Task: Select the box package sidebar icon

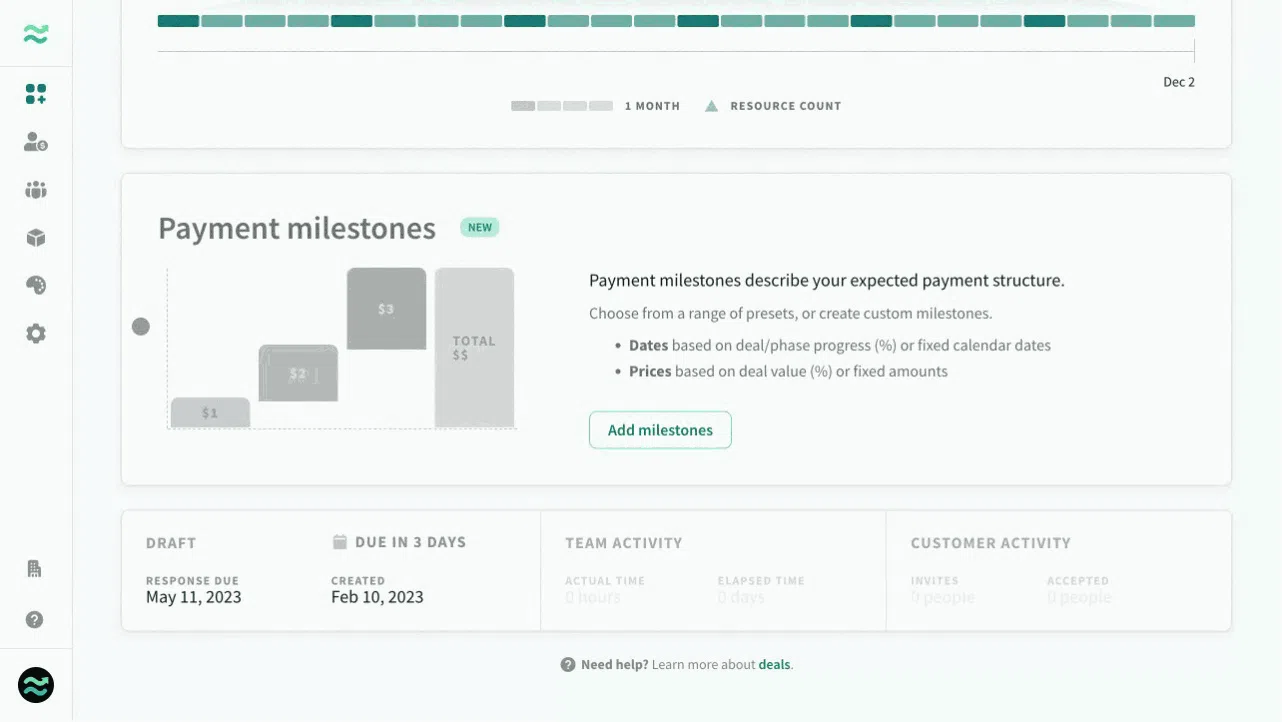Action: 36,238
